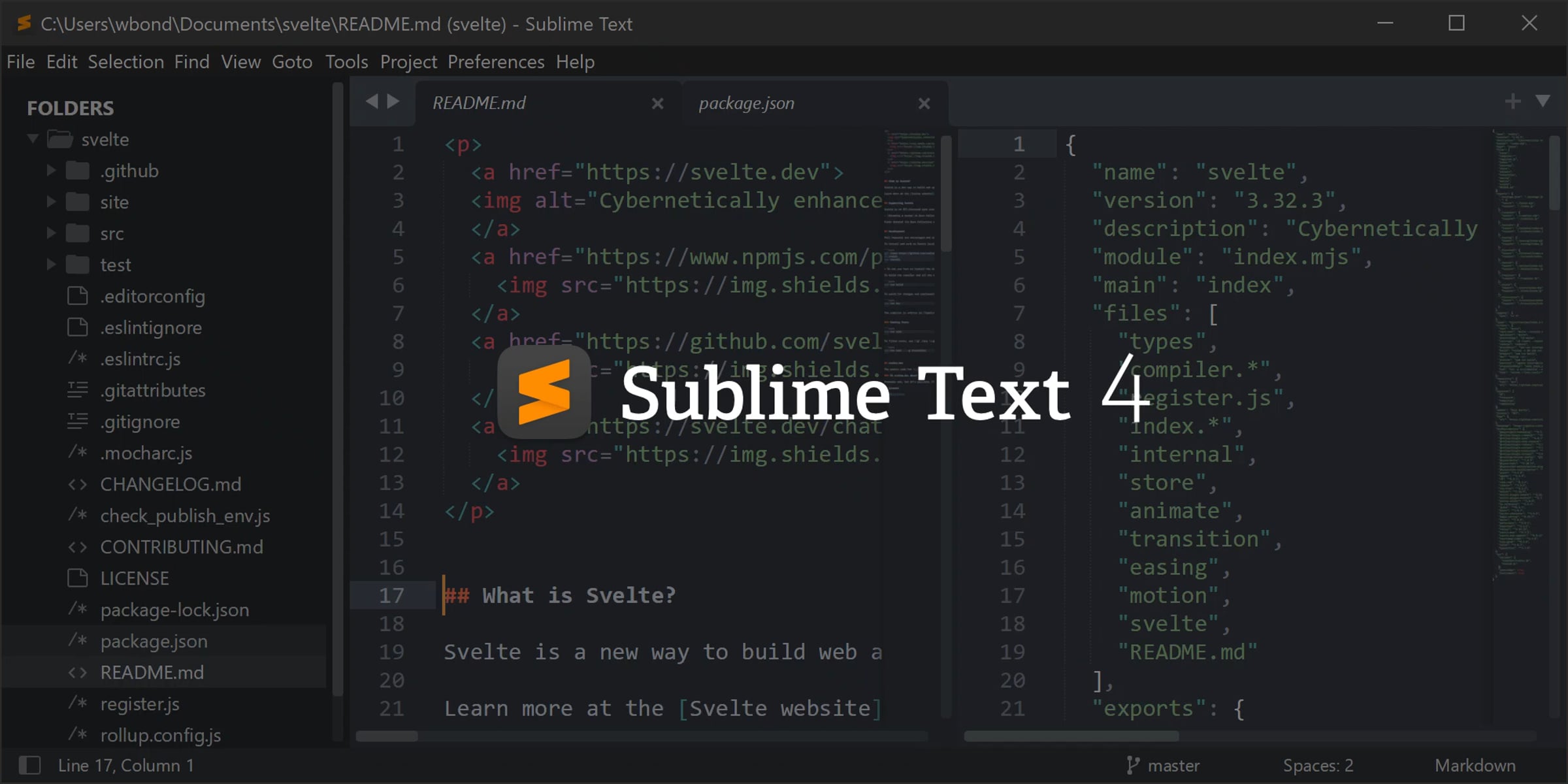Open the Edit menu
Viewport: 1568px width, 784px height.
62,62
